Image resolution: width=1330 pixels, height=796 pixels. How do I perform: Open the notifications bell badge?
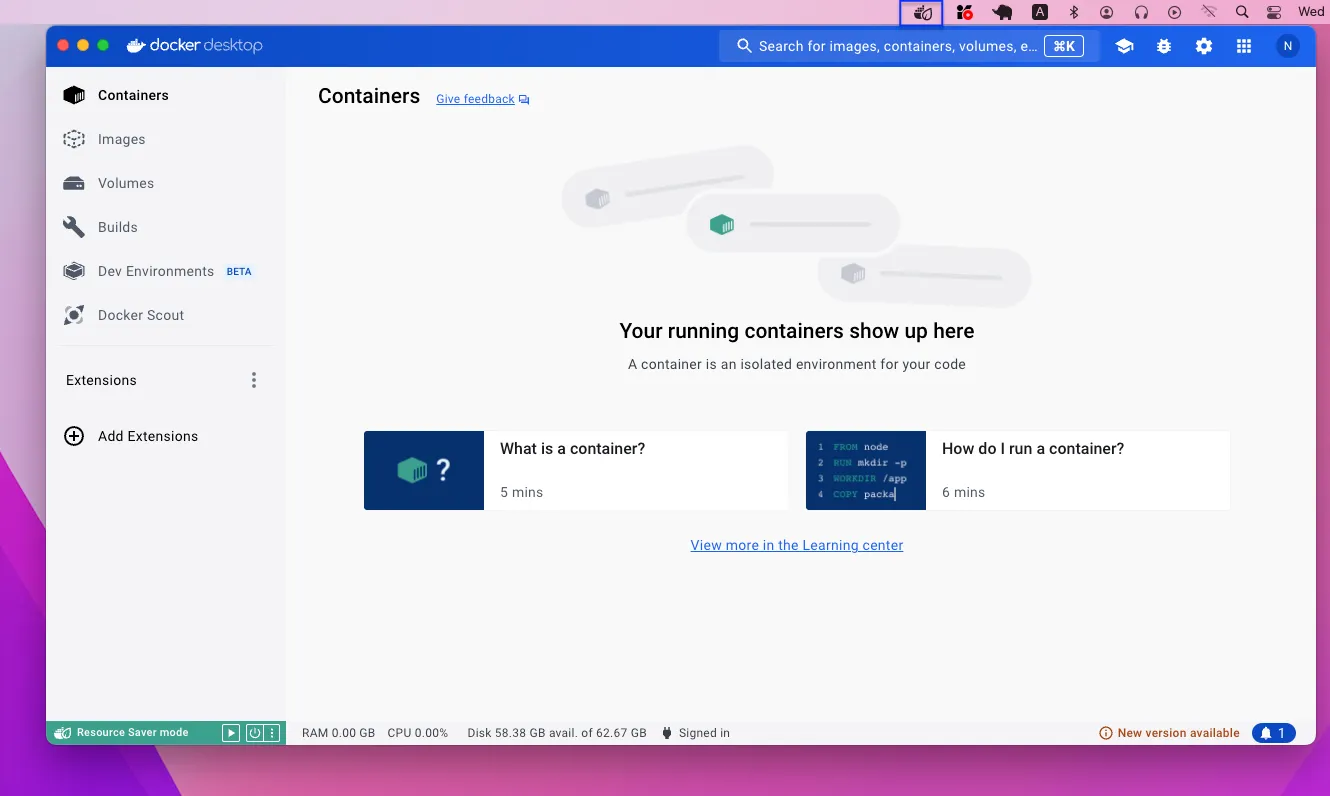tap(1274, 733)
